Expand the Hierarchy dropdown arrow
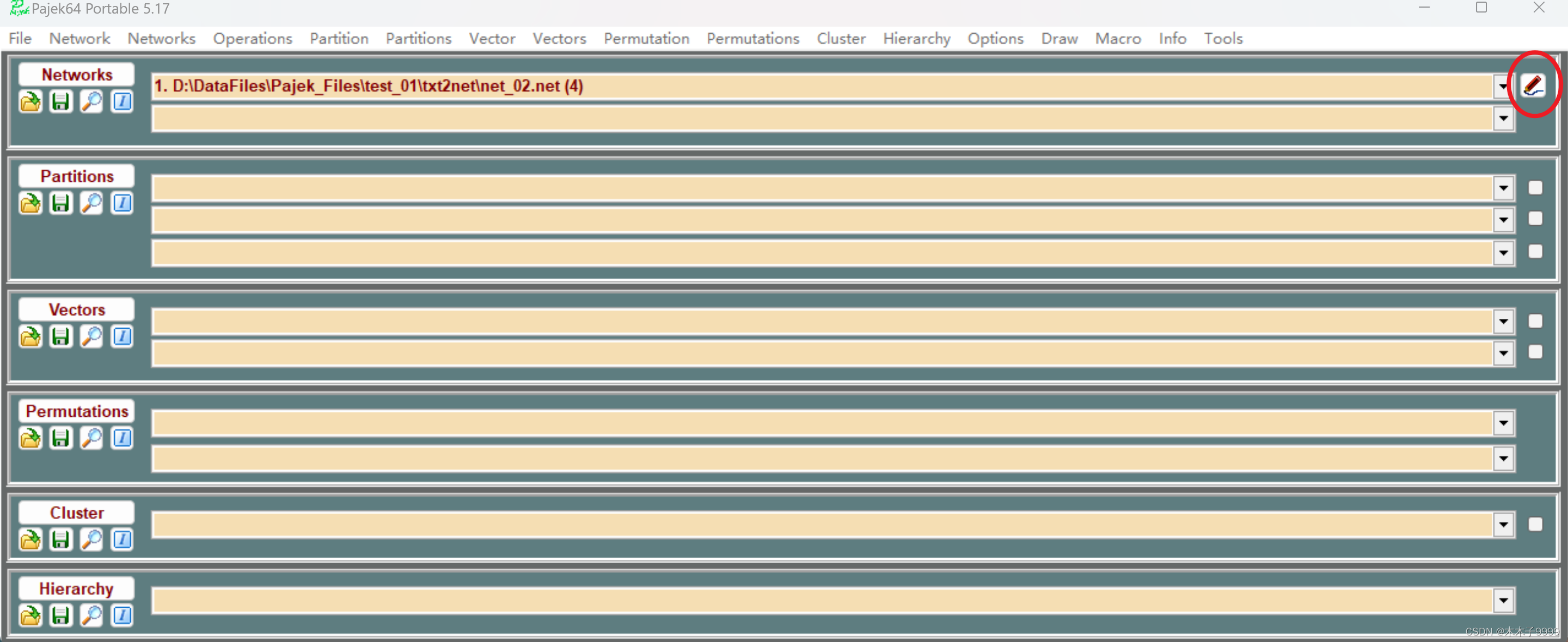This screenshot has height=642, width=1568. (x=1503, y=601)
